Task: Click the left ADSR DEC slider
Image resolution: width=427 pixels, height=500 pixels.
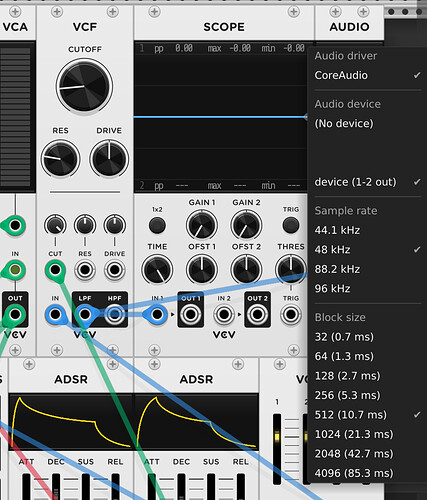Action: 56,487
